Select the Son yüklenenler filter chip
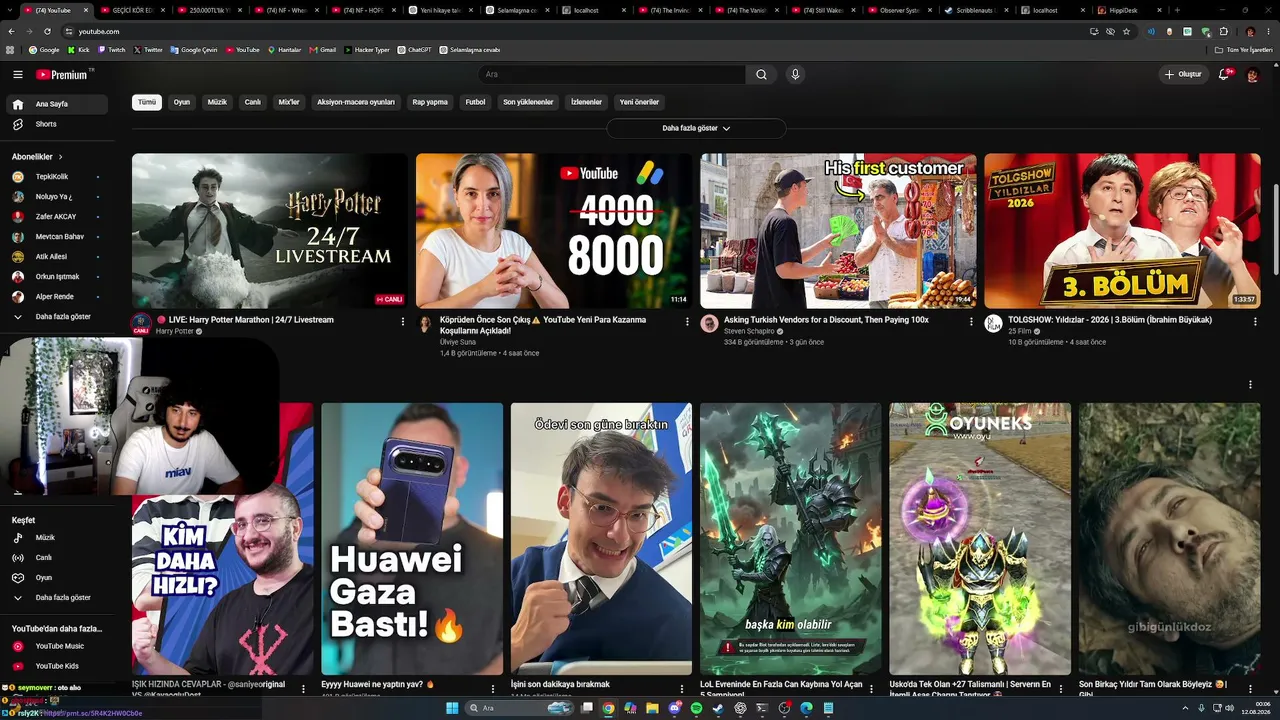Image resolution: width=1280 pixels, height=720 pixels. pos(528,102)
